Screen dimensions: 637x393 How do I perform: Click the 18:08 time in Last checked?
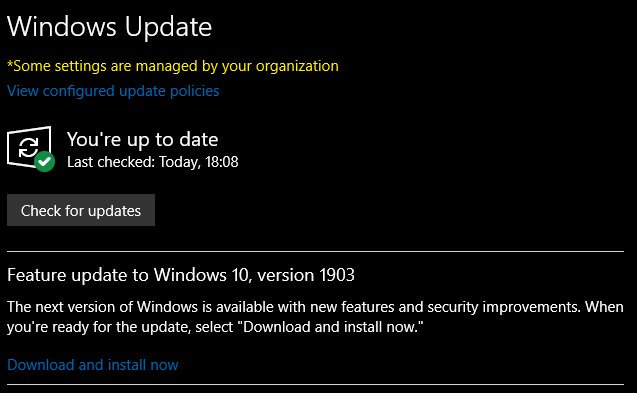(221, 162)
